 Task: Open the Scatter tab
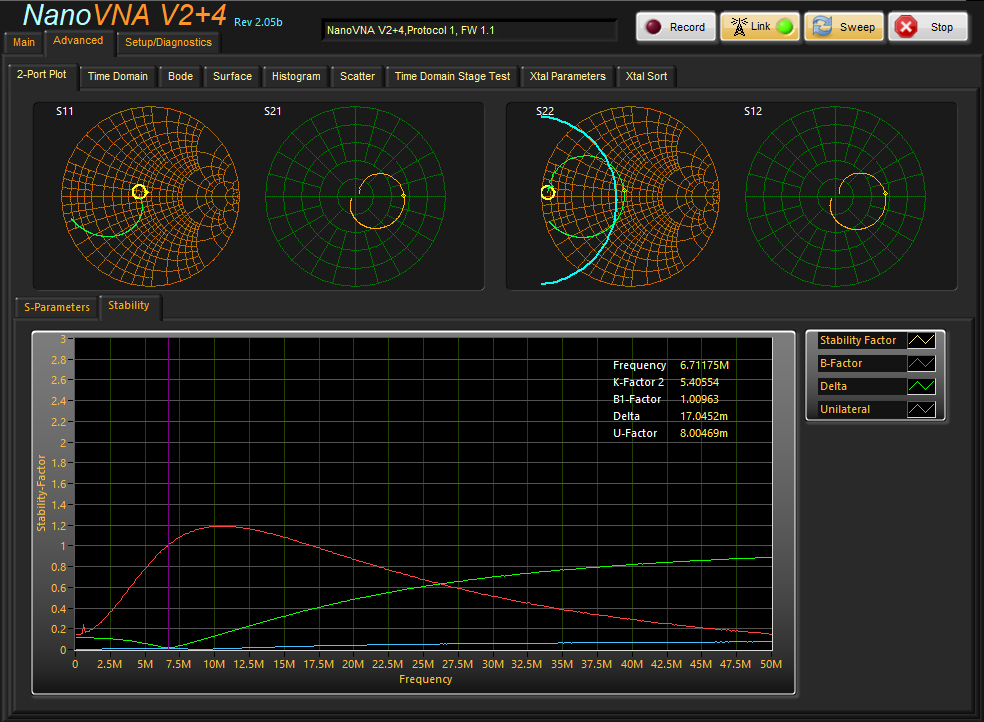357,77
